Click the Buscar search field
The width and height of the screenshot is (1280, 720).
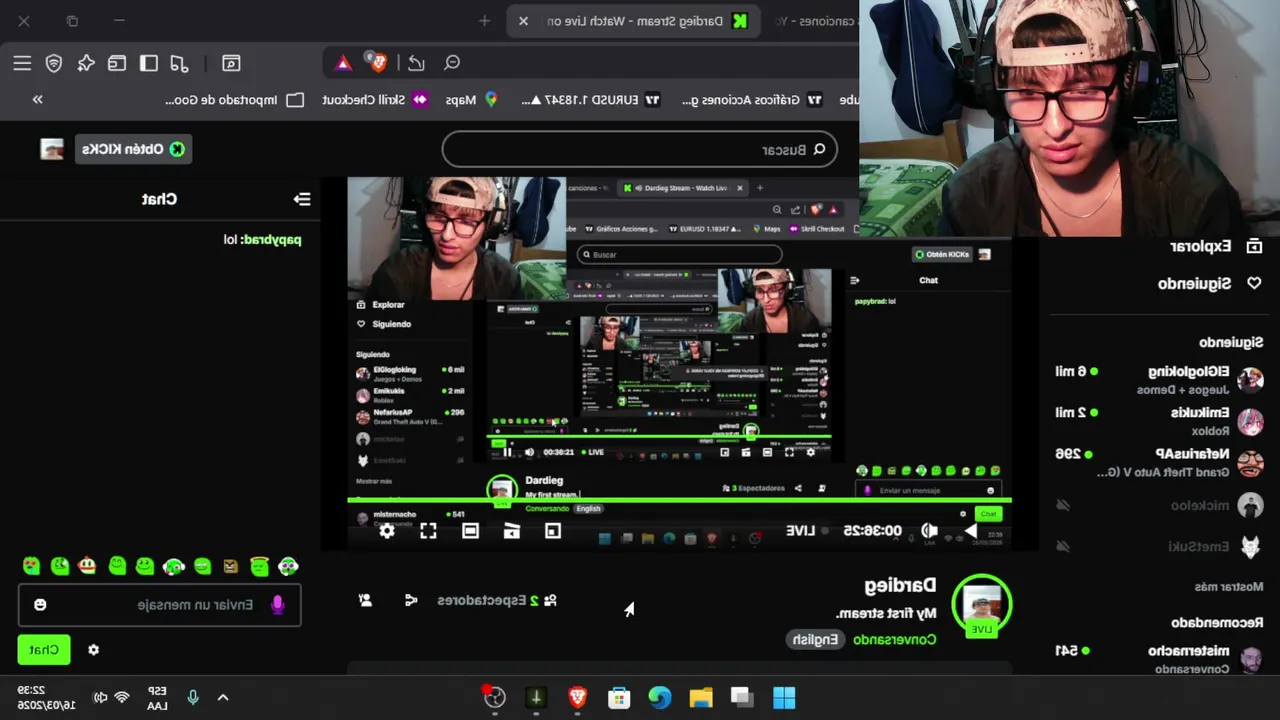click(639, 150)
